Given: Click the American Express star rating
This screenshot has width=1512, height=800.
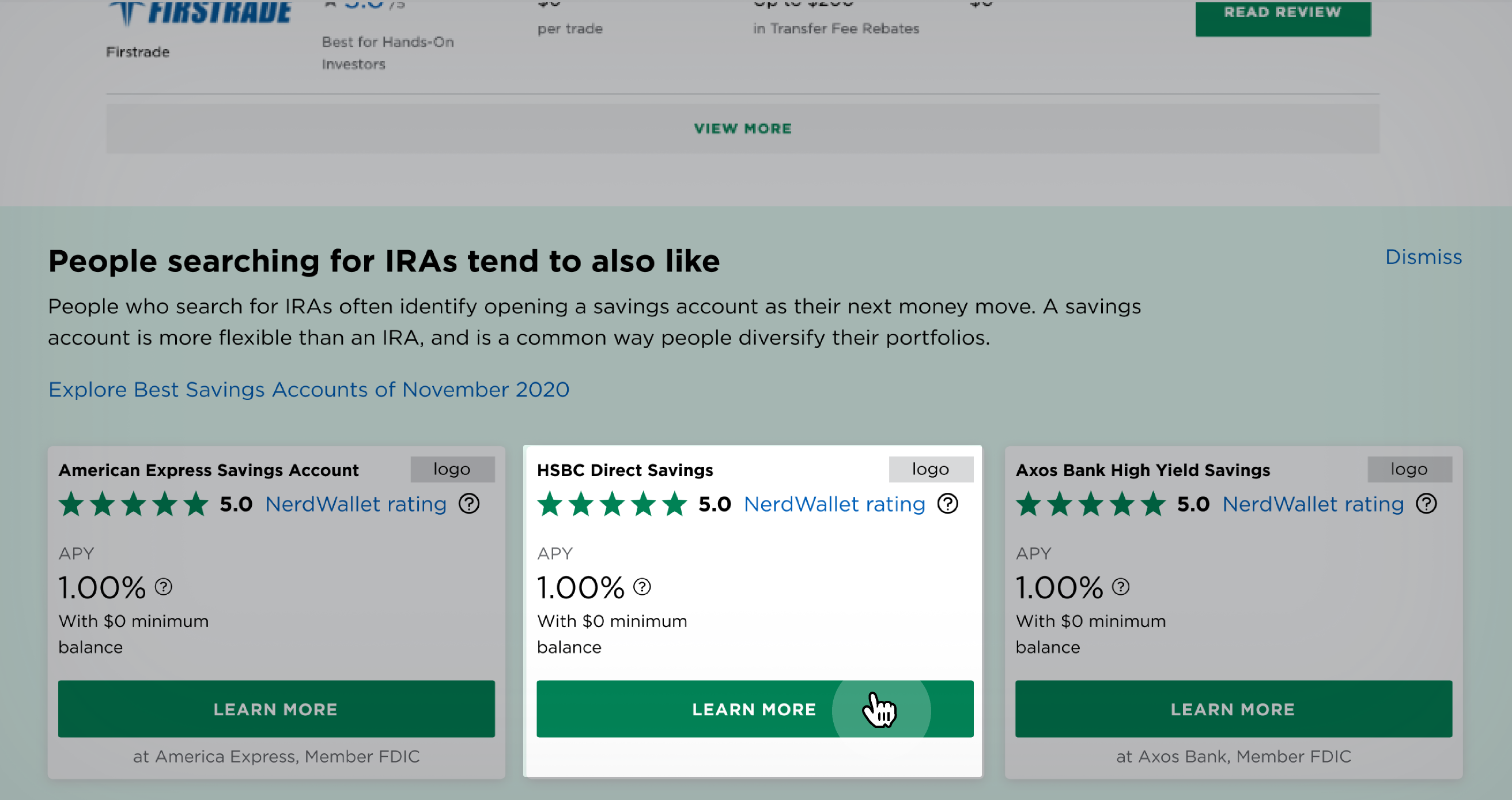Looking at the screenshot, I should pyautogui.click(x=134, y=504).
